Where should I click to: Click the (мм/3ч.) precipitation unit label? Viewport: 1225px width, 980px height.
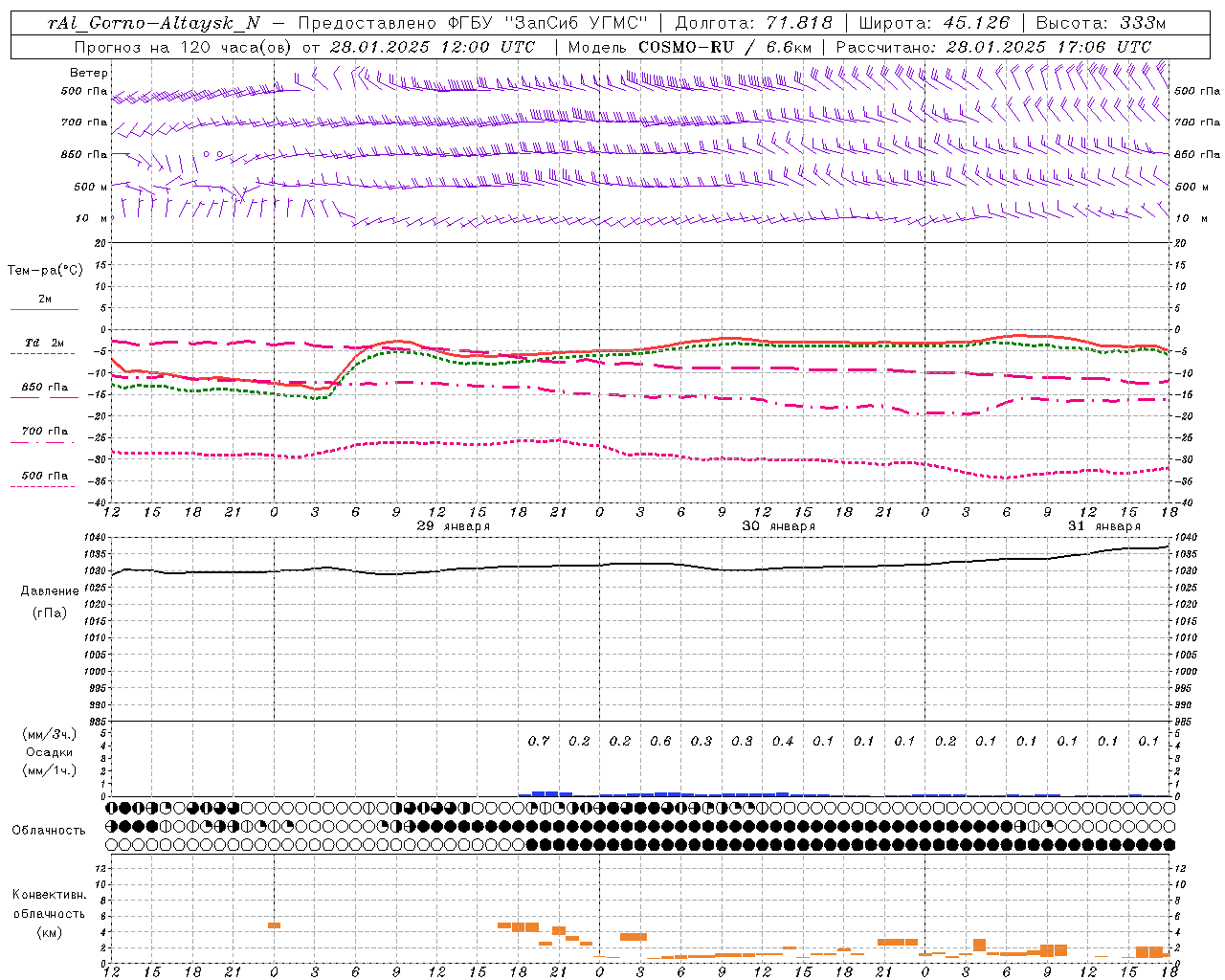tap(50, 734)
